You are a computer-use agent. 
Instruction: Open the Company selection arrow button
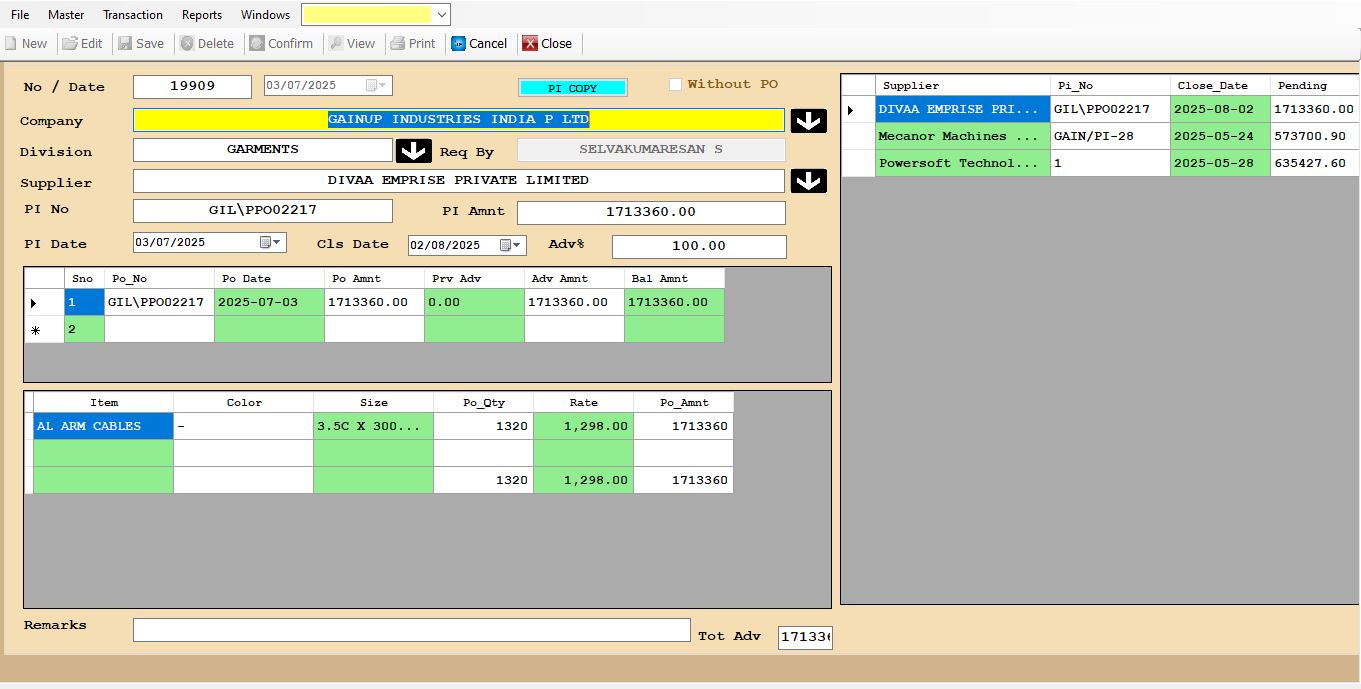click(x=808, y=121)
